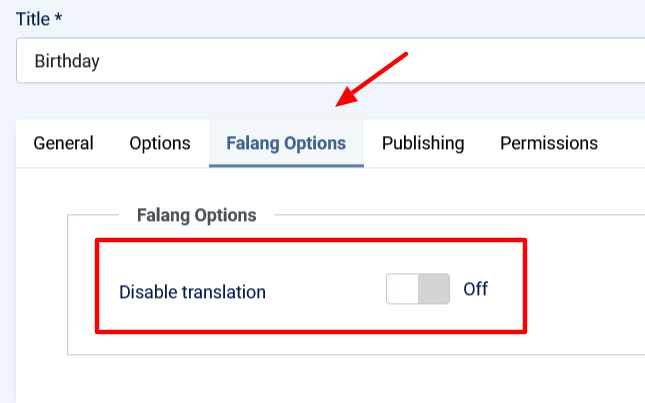
Task: Click empty space below the Falang Options fieldset
Action: (330, 380)
